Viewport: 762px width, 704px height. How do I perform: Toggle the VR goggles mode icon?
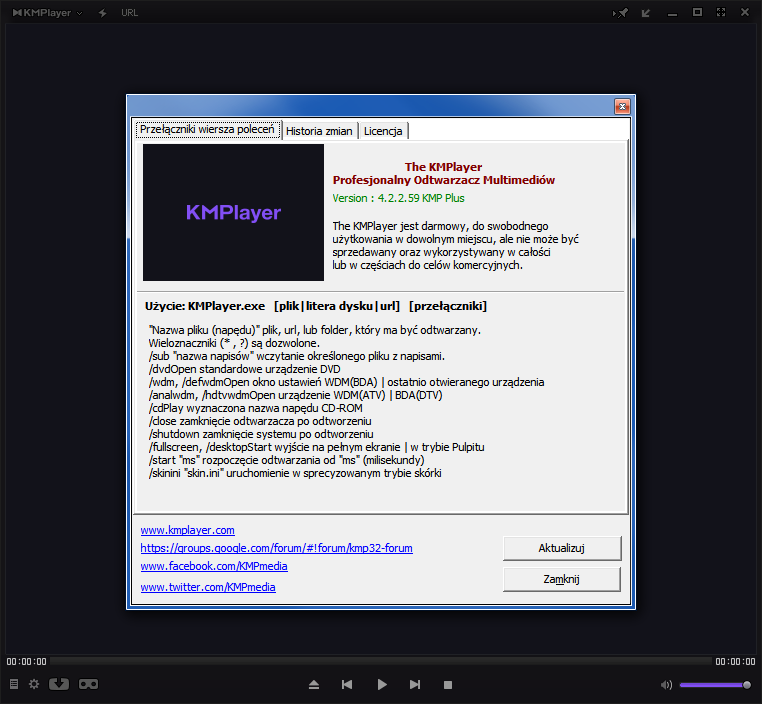tap(88, 684)
